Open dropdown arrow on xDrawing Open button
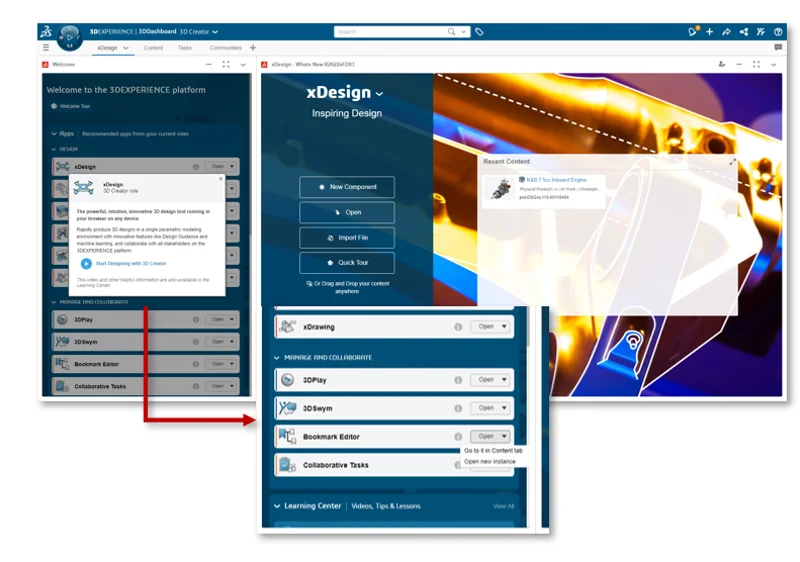Image resolution: width=800 pixels, height=562 pixels. coord(504,326)
